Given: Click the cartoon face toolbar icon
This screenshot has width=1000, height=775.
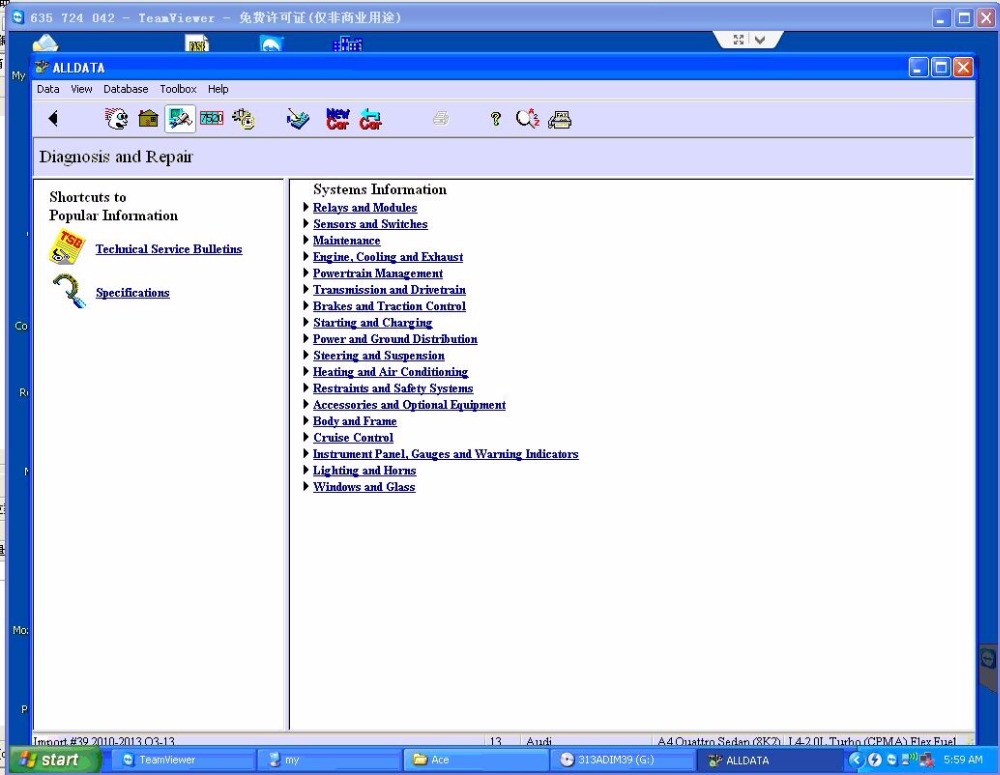Looking at the screenshot, I should click(x=116, y=119).
